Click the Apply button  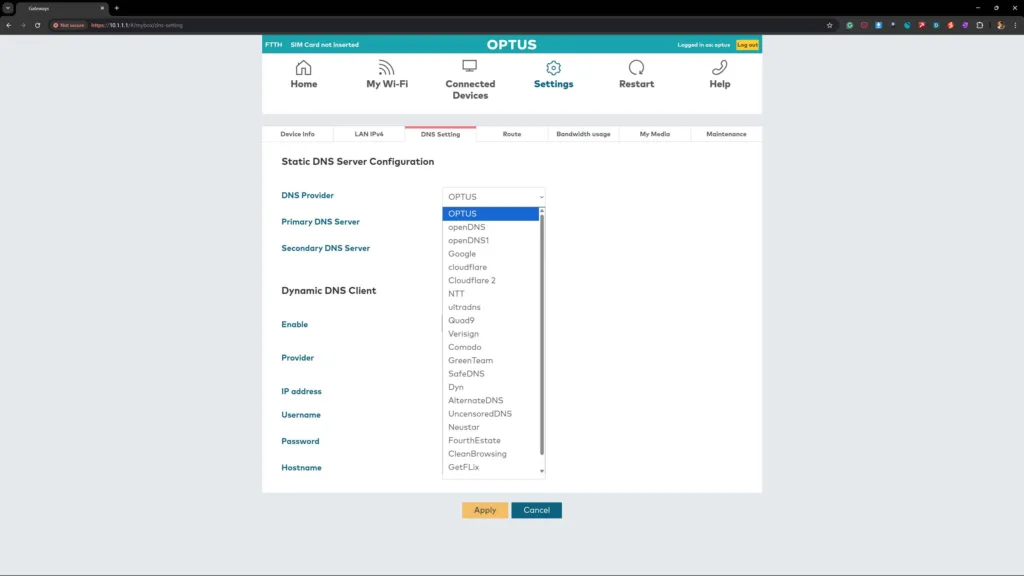485,510
